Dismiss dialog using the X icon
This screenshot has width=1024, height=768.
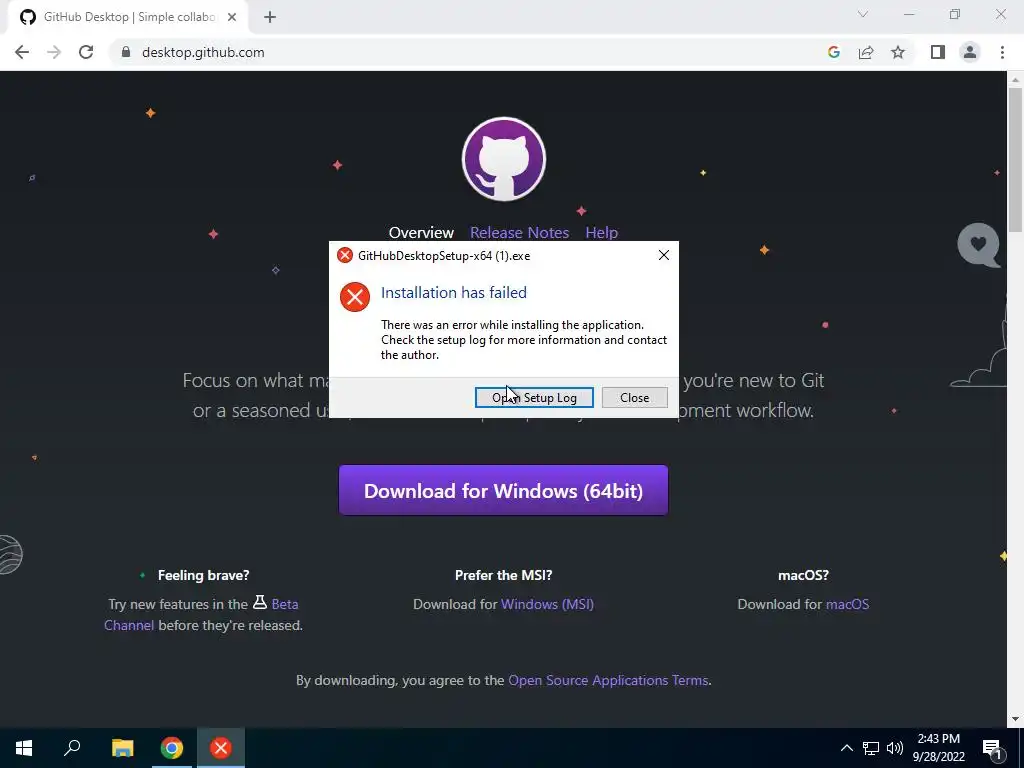(x=664, y=255)
